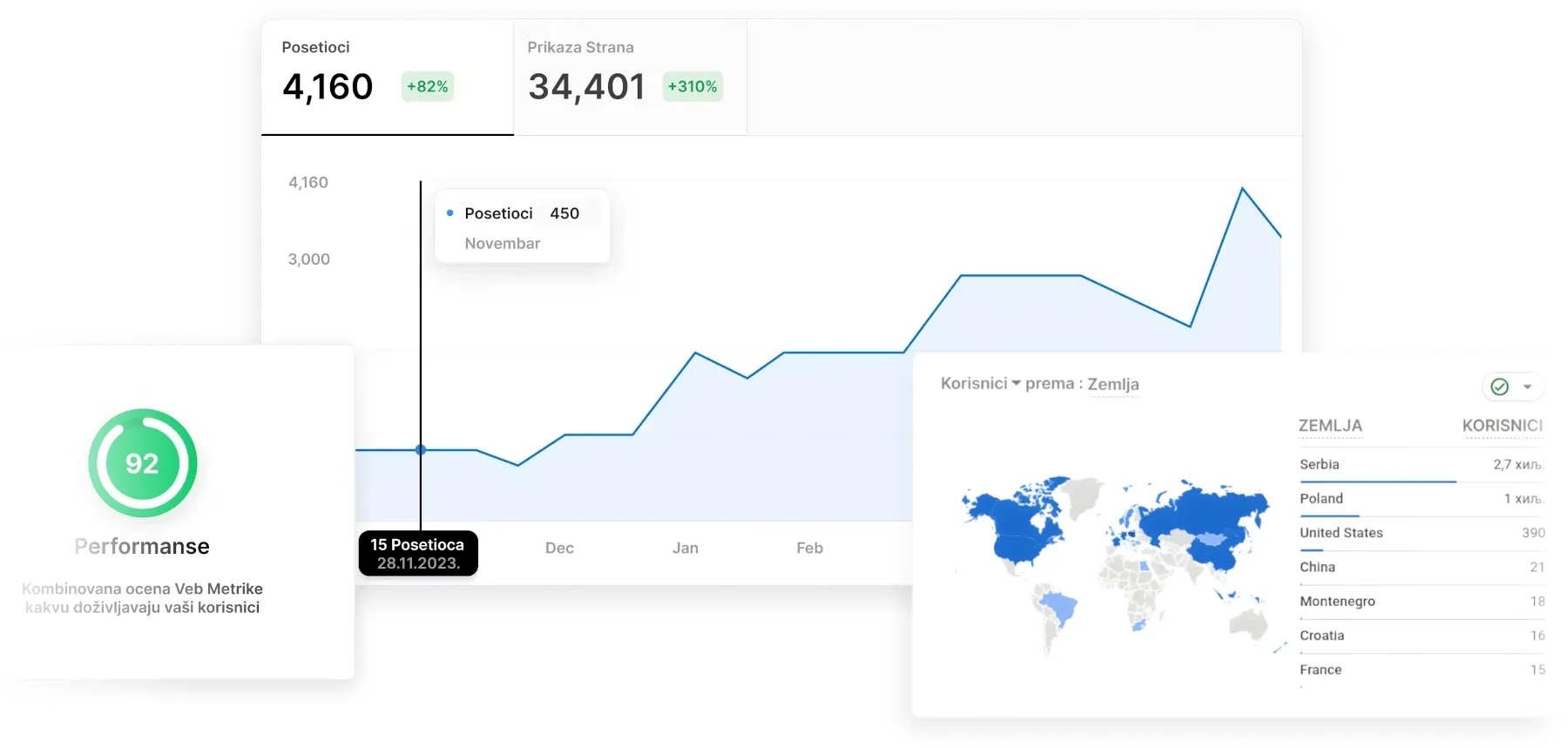1568x748 pixels.
Task: Change the Zemlja dimension selector
Action: (1113, 384)
